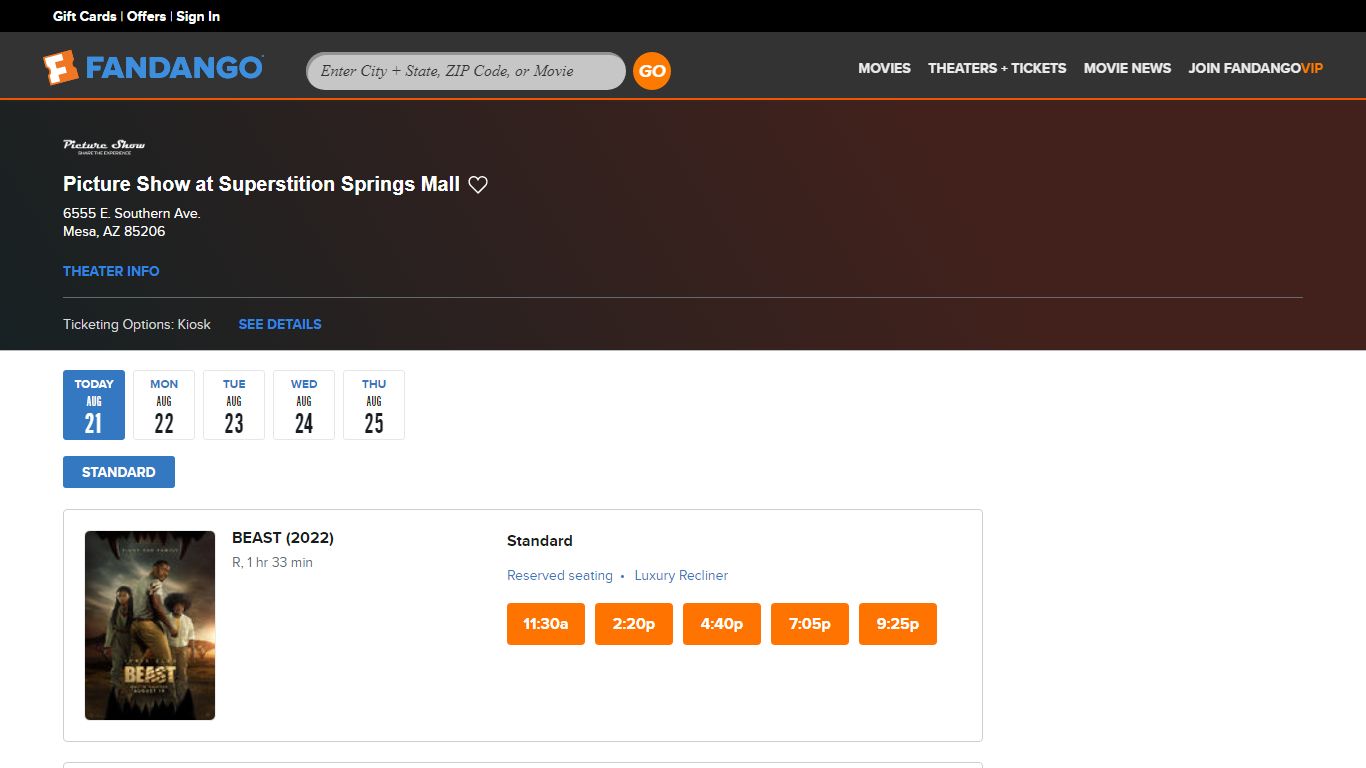Select Today Aug 21 date tab
Image resolution: width=1366 pixels, height=768 pixels.
tap(94, 405)
